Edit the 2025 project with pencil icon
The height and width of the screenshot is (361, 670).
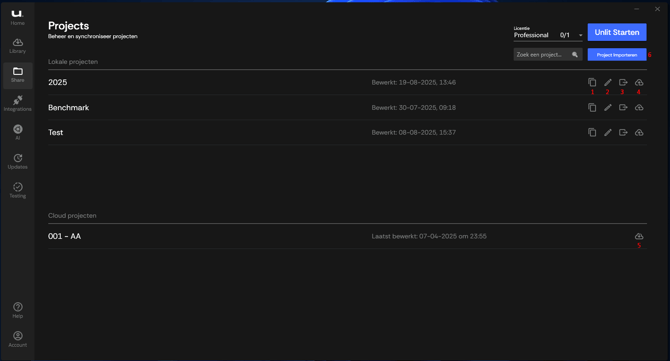[608, 82]
